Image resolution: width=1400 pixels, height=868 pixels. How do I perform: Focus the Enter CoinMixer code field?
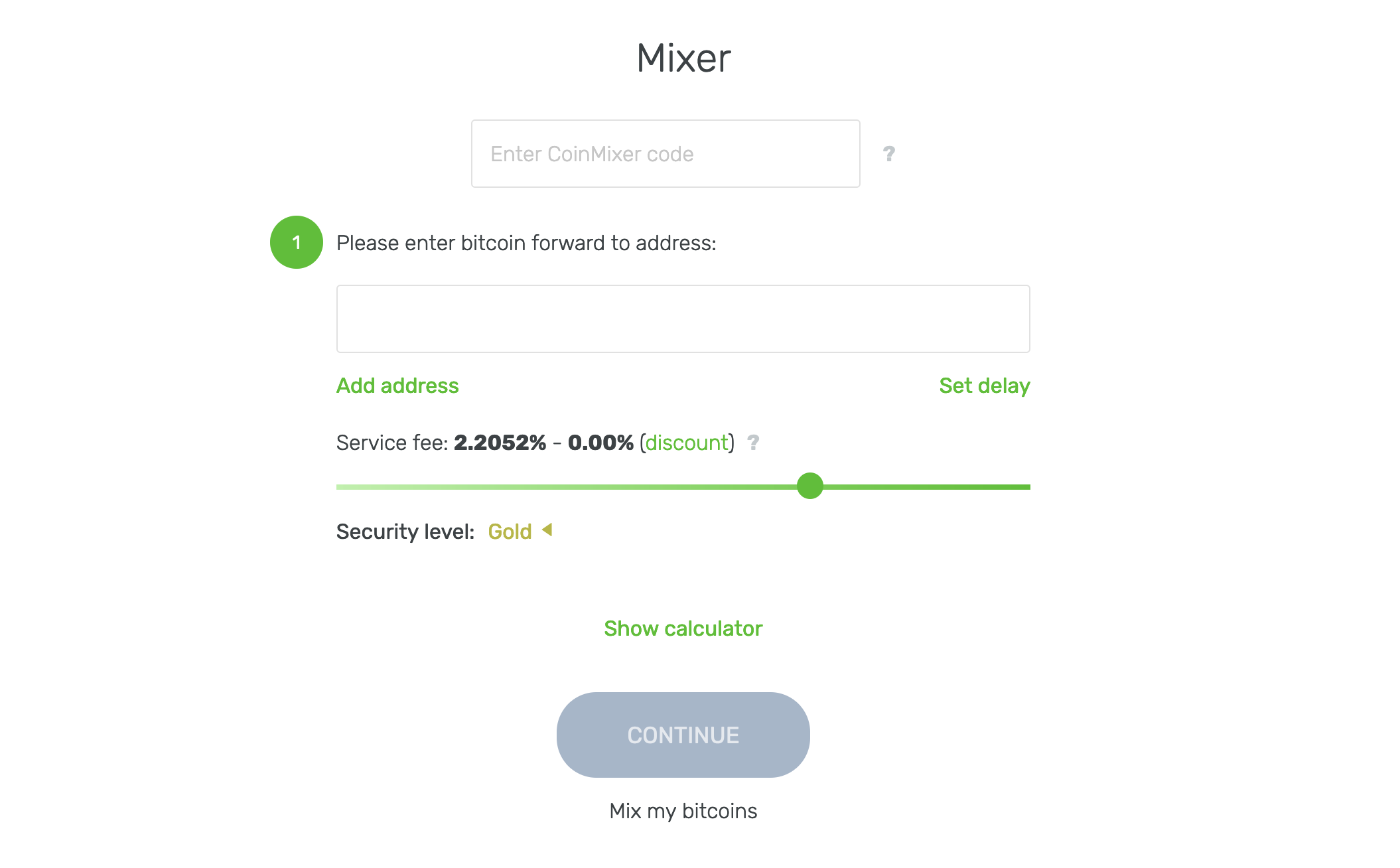pyautogui.click(x=665, y=154)
